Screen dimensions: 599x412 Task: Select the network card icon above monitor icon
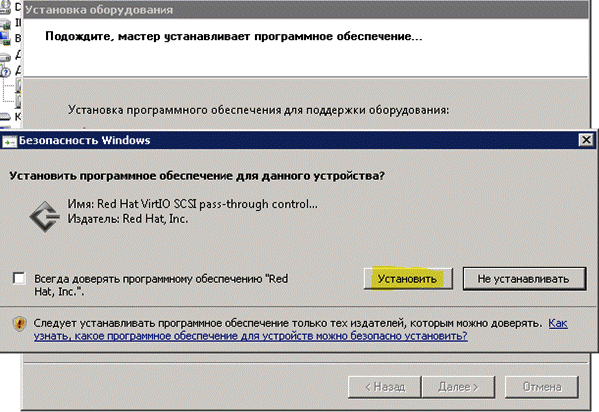point(5,24)
